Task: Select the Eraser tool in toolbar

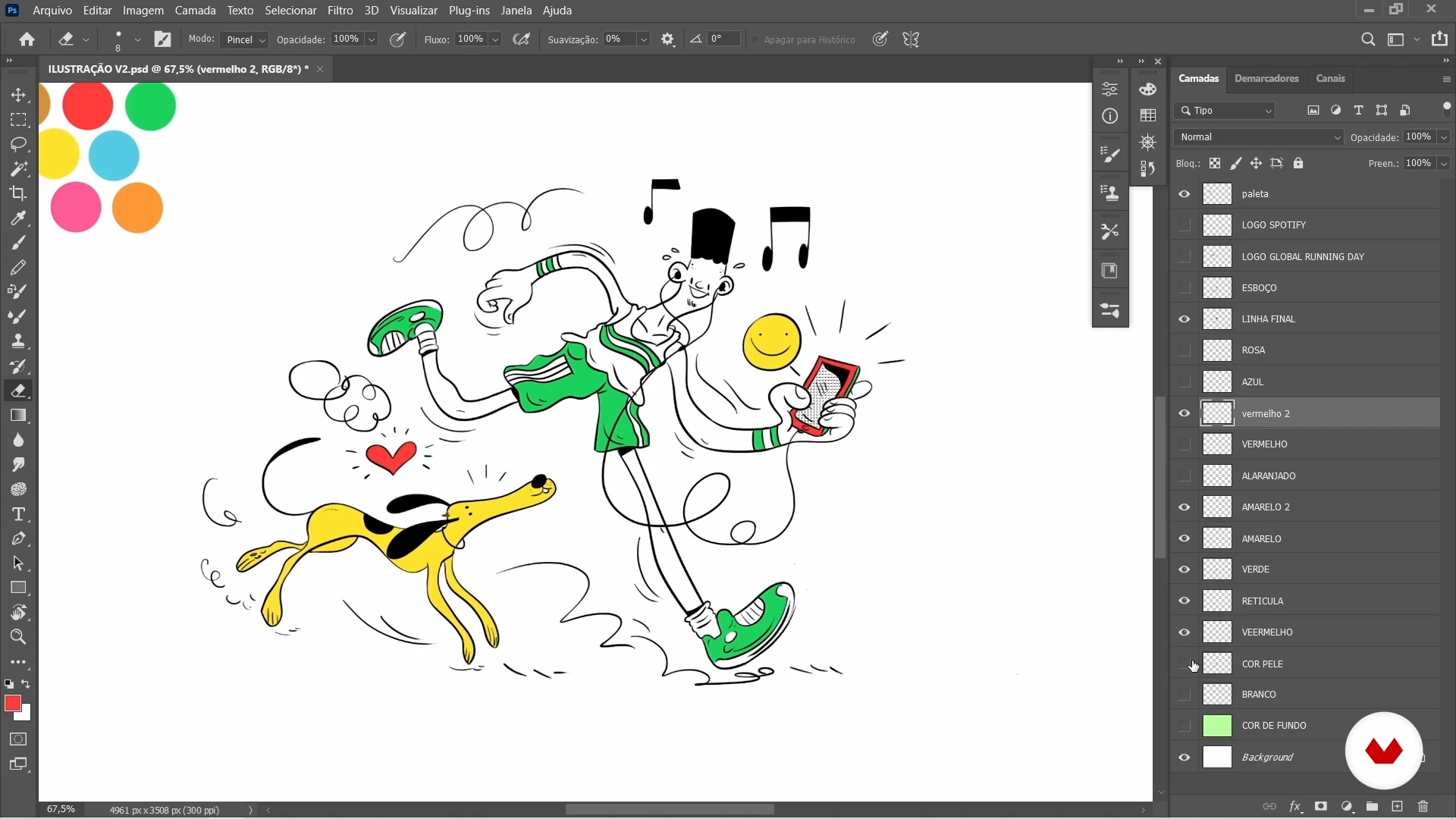Action: click(18, 391)
